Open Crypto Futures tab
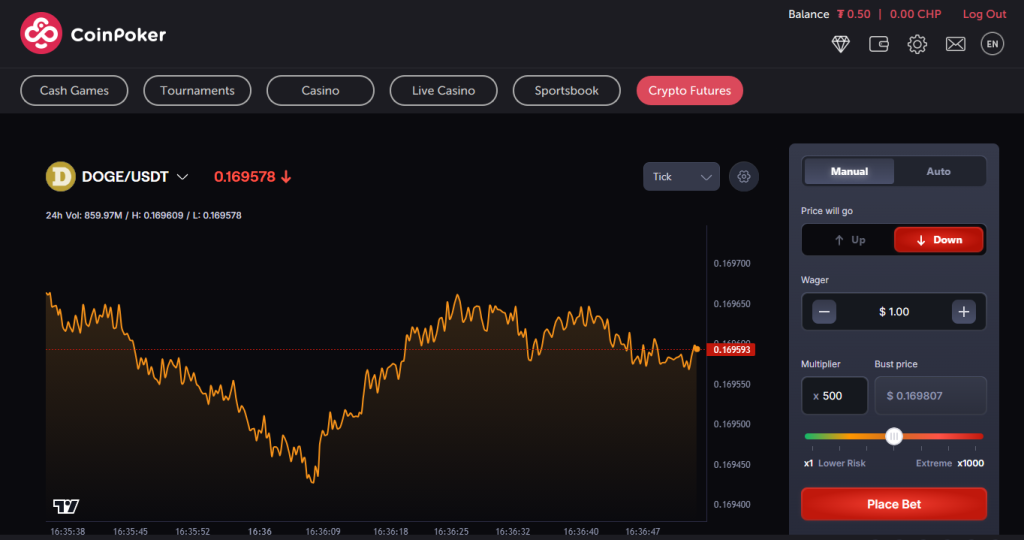1024x540 pixels. (x=690, y=90)
